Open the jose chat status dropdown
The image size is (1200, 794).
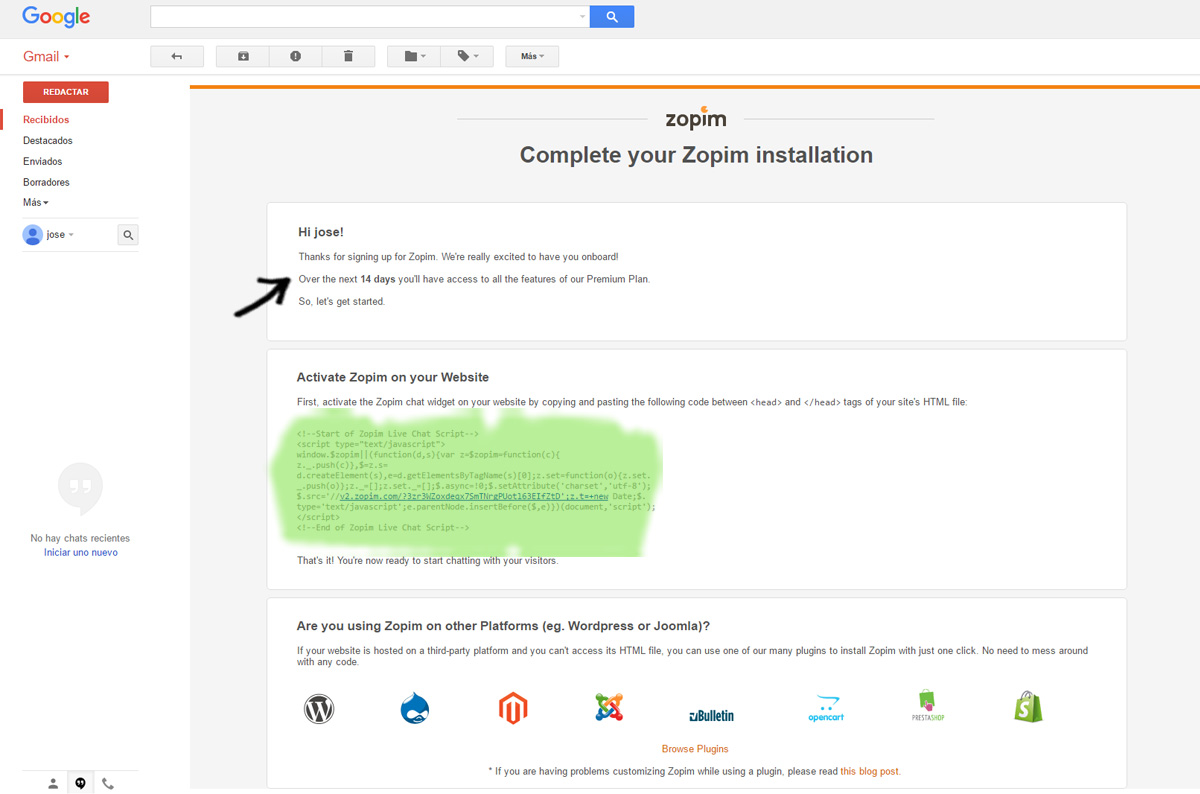click(61, 235)
